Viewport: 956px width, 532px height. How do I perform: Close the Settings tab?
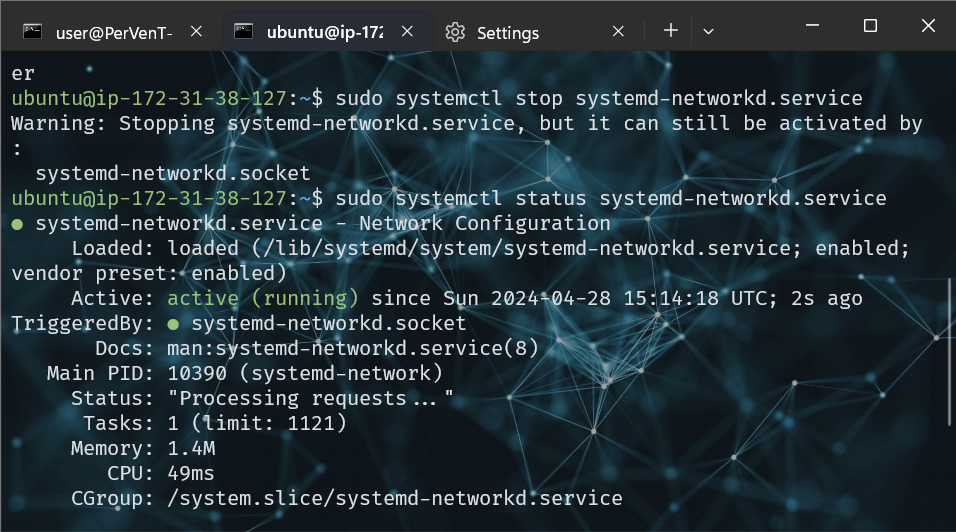[x=618, y=32]
